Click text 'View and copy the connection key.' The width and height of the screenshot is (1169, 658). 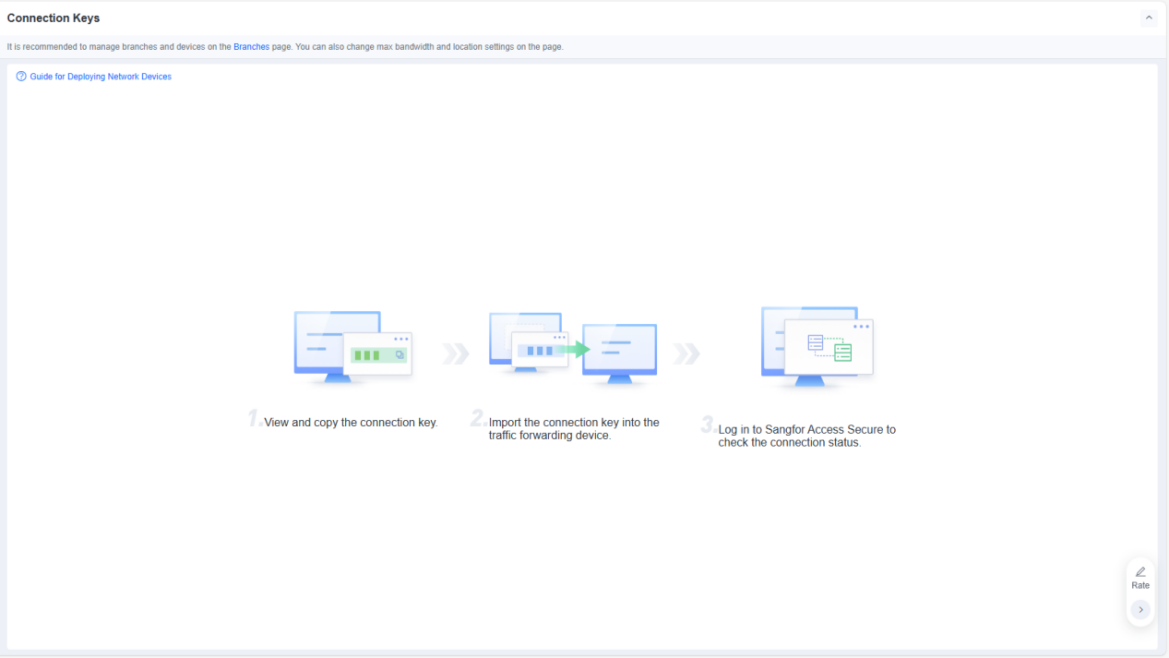[x=351, y=423]
